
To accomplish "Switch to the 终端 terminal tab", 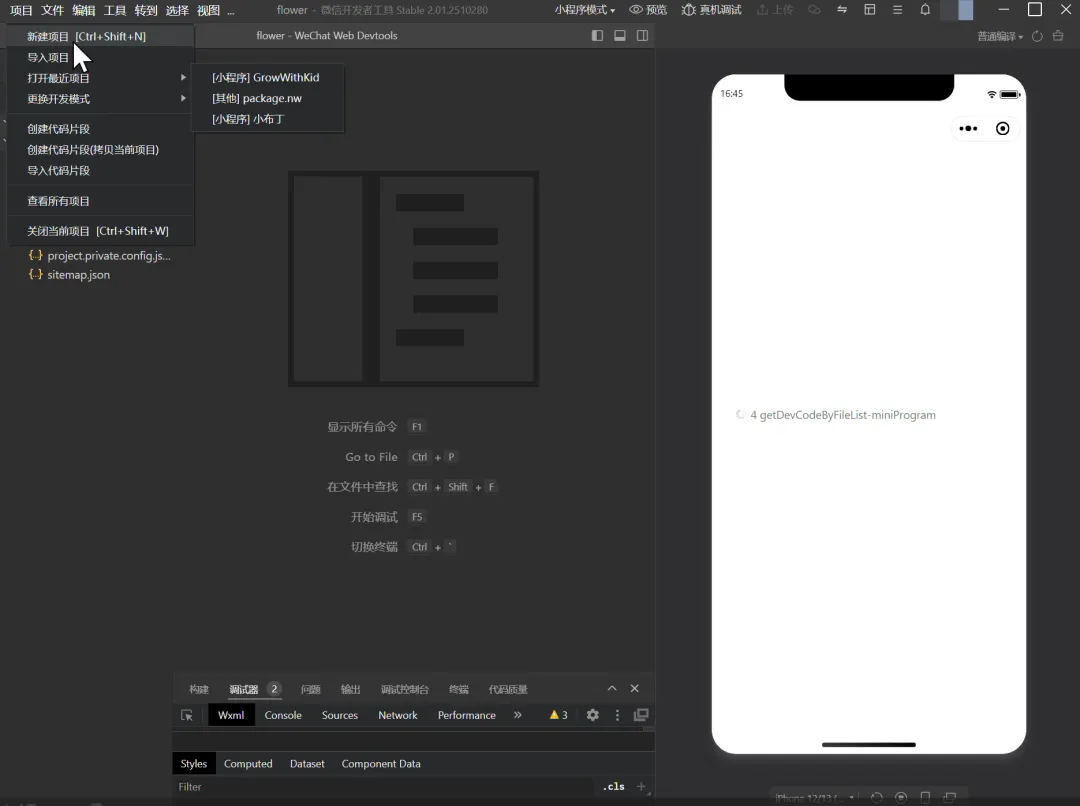I will pyautogui.click(x=459, y=690).
